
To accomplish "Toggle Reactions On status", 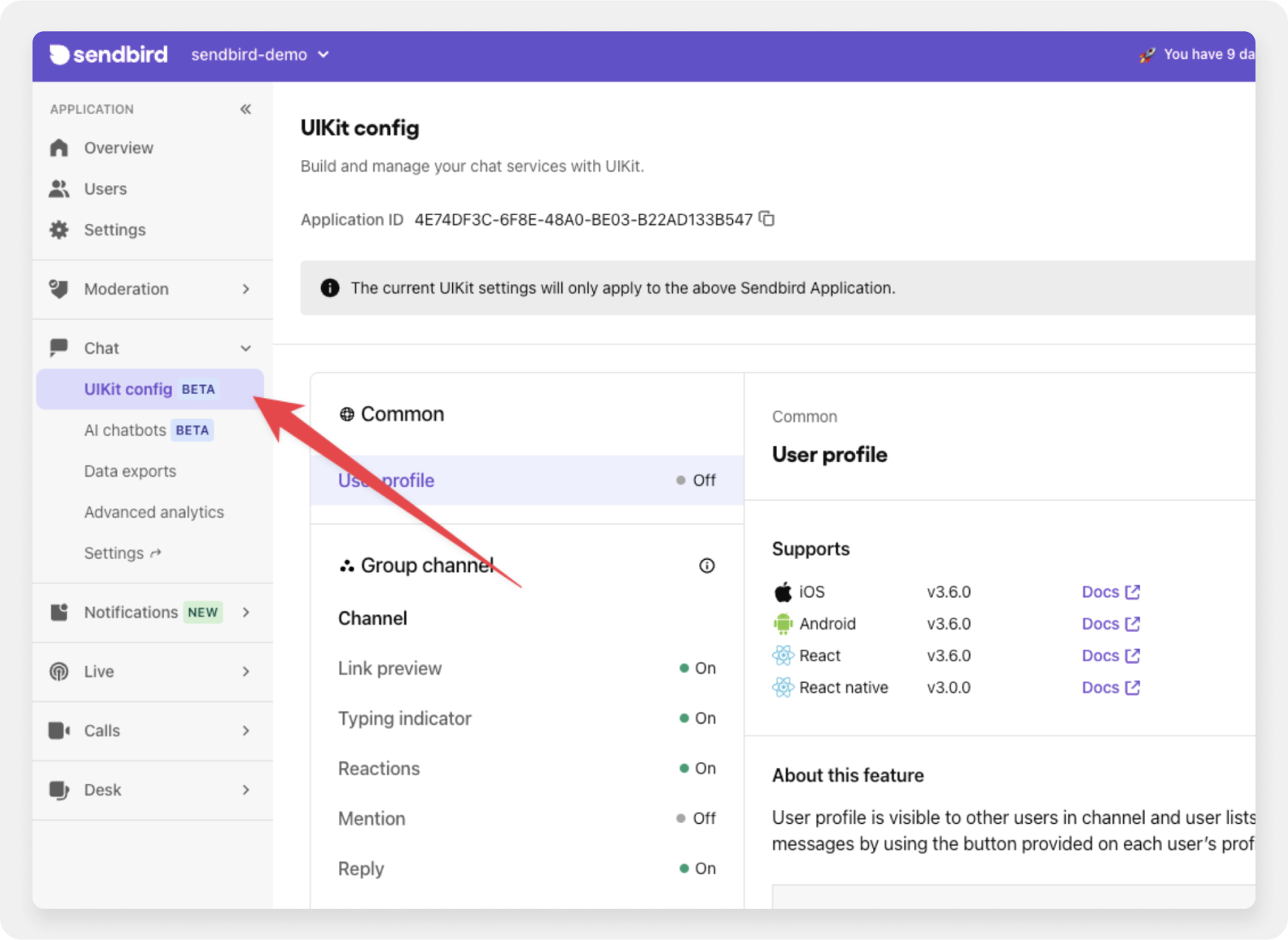I will point(697,769).
